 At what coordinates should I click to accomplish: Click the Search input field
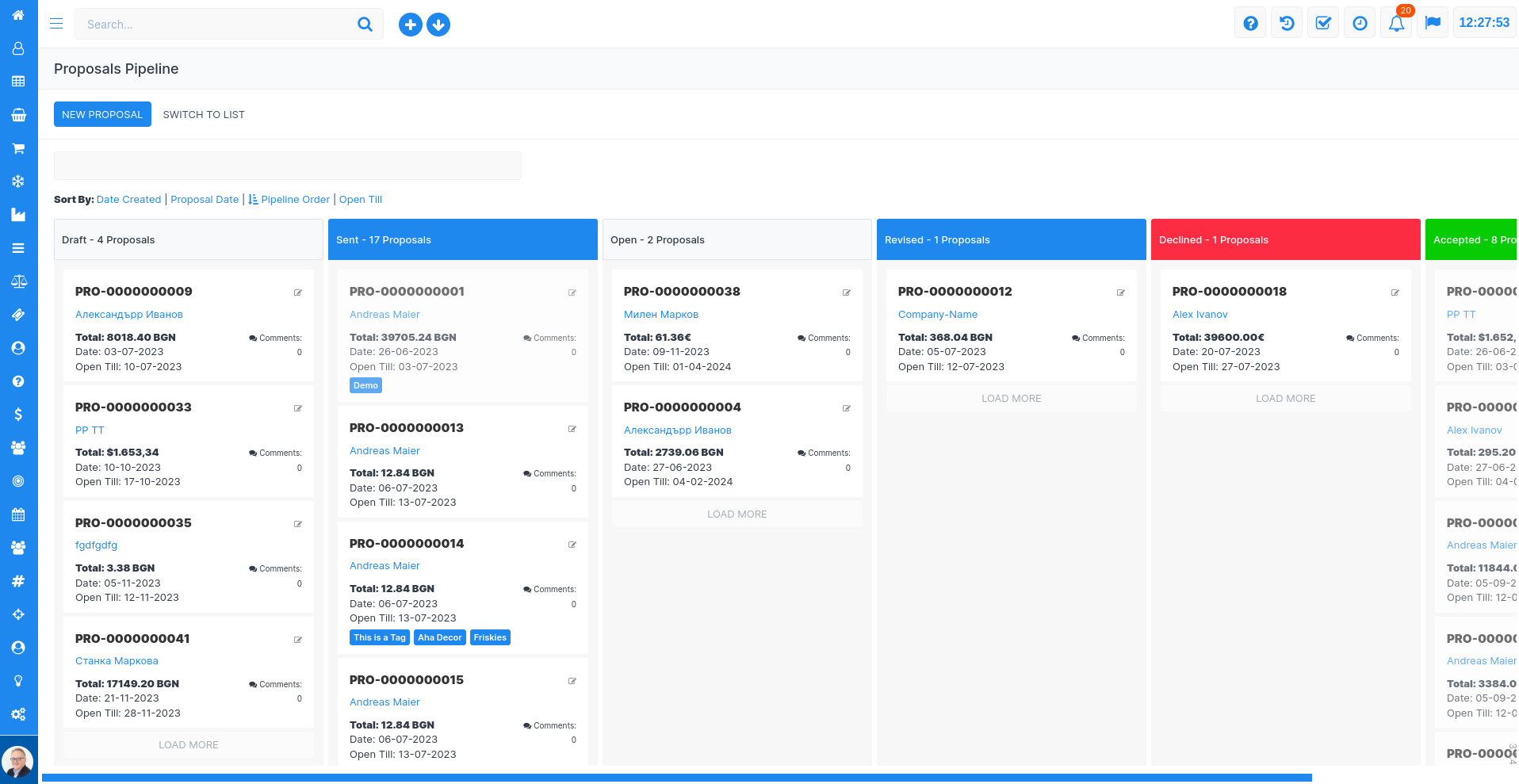click(216, 25)
